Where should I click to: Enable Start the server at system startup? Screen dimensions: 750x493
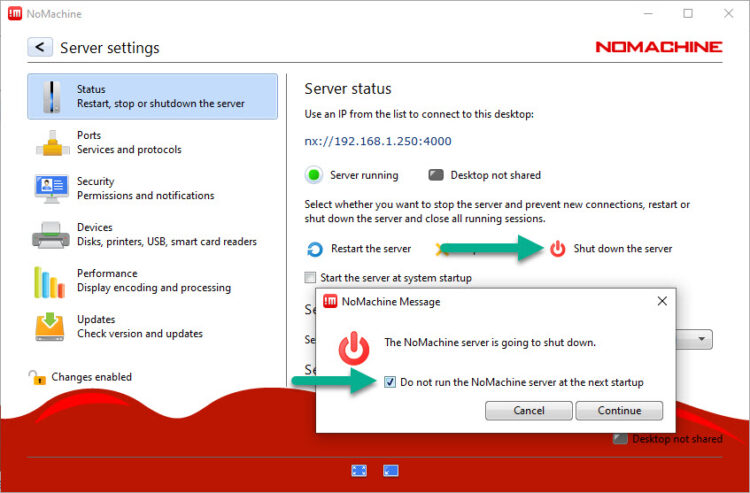pyautogui.click(x=311, y=278)
